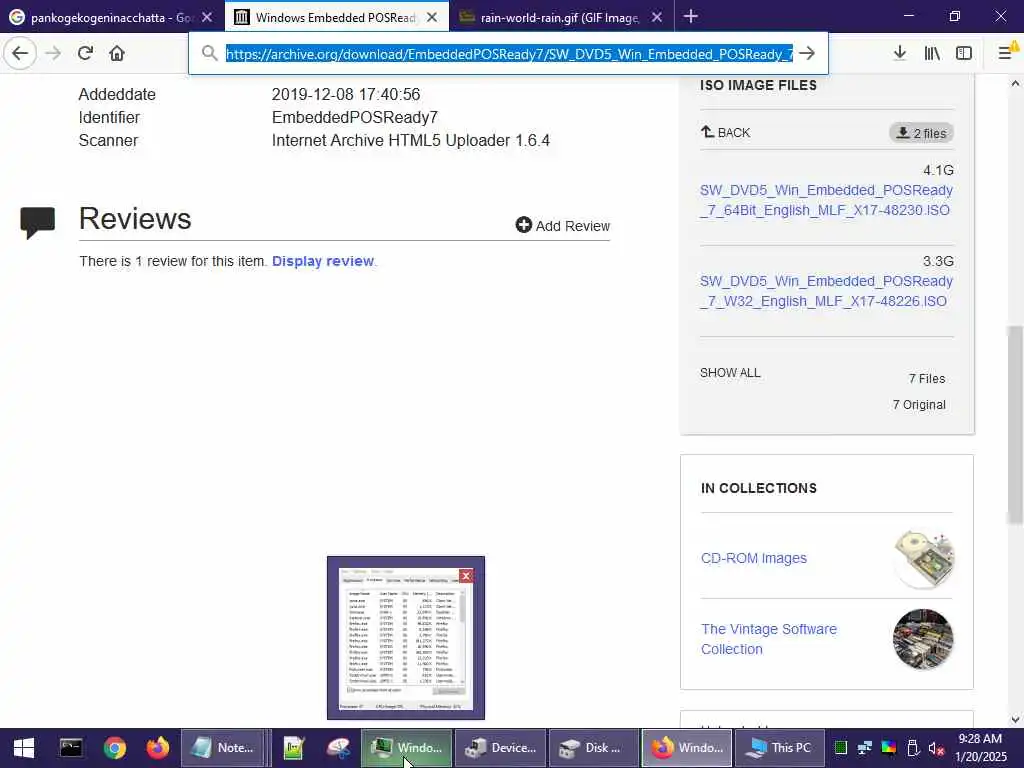The width and height of the screenshot is (1024, 768).
Task: Open the green notepad++ taskbar icon
Action: pos(294,748)
